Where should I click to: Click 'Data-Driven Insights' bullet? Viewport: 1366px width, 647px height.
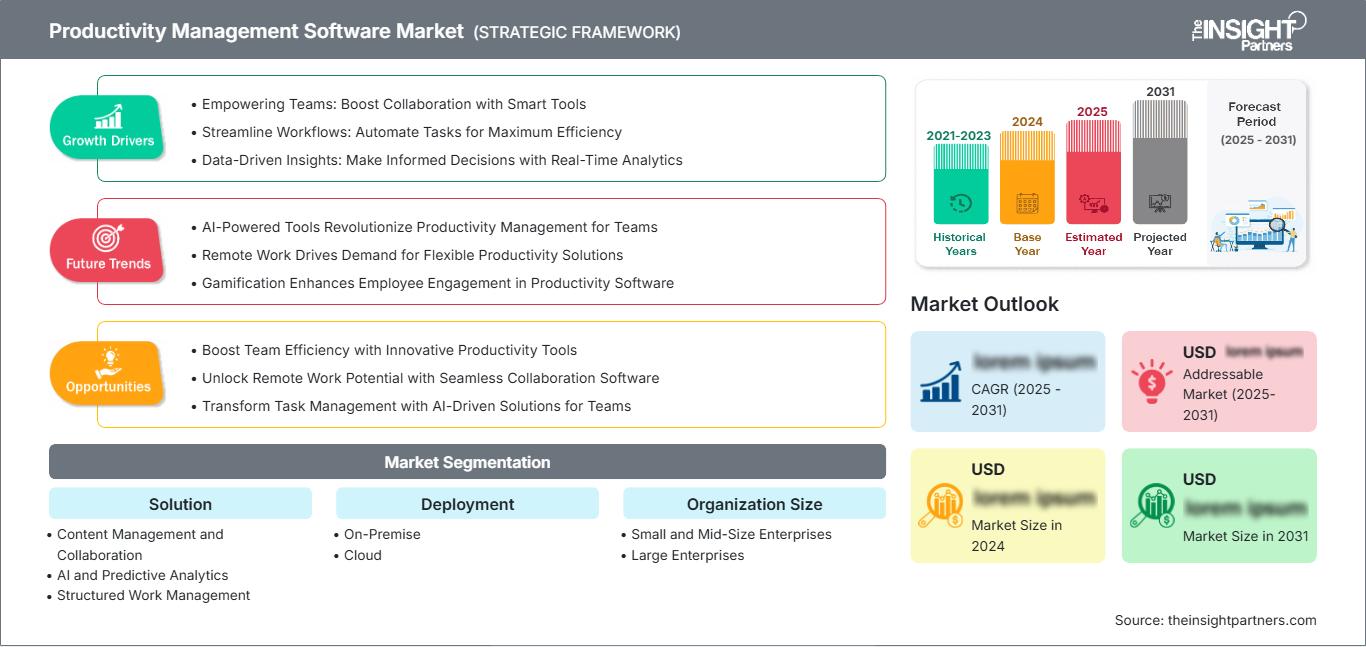(442, 160)
